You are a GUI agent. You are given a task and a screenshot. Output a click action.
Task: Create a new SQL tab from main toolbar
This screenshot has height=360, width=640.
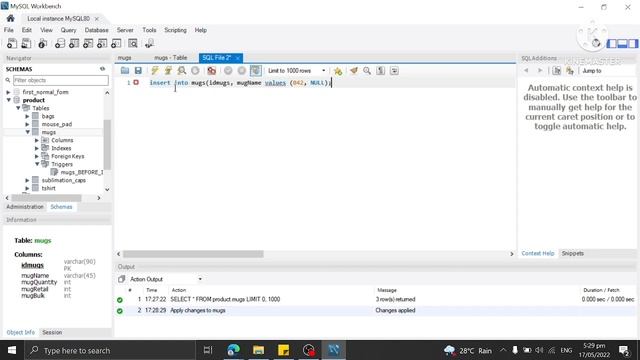(12, 43)
